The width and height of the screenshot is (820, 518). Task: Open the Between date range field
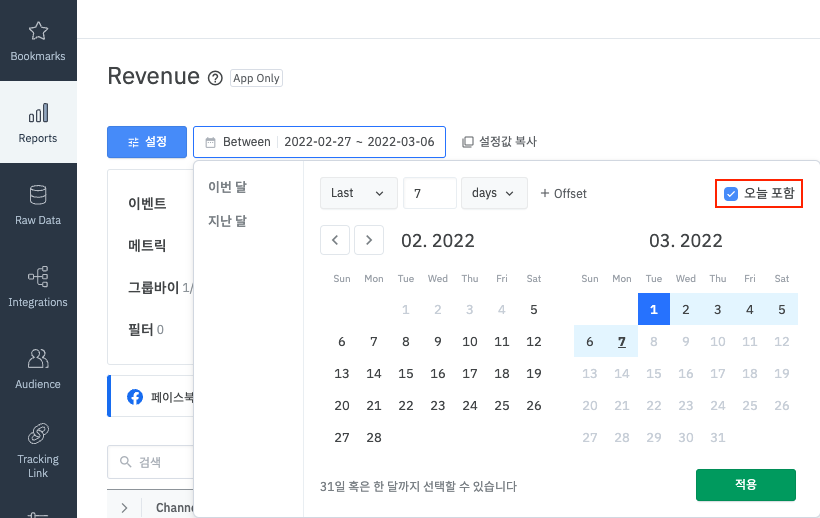pos(319,142)
